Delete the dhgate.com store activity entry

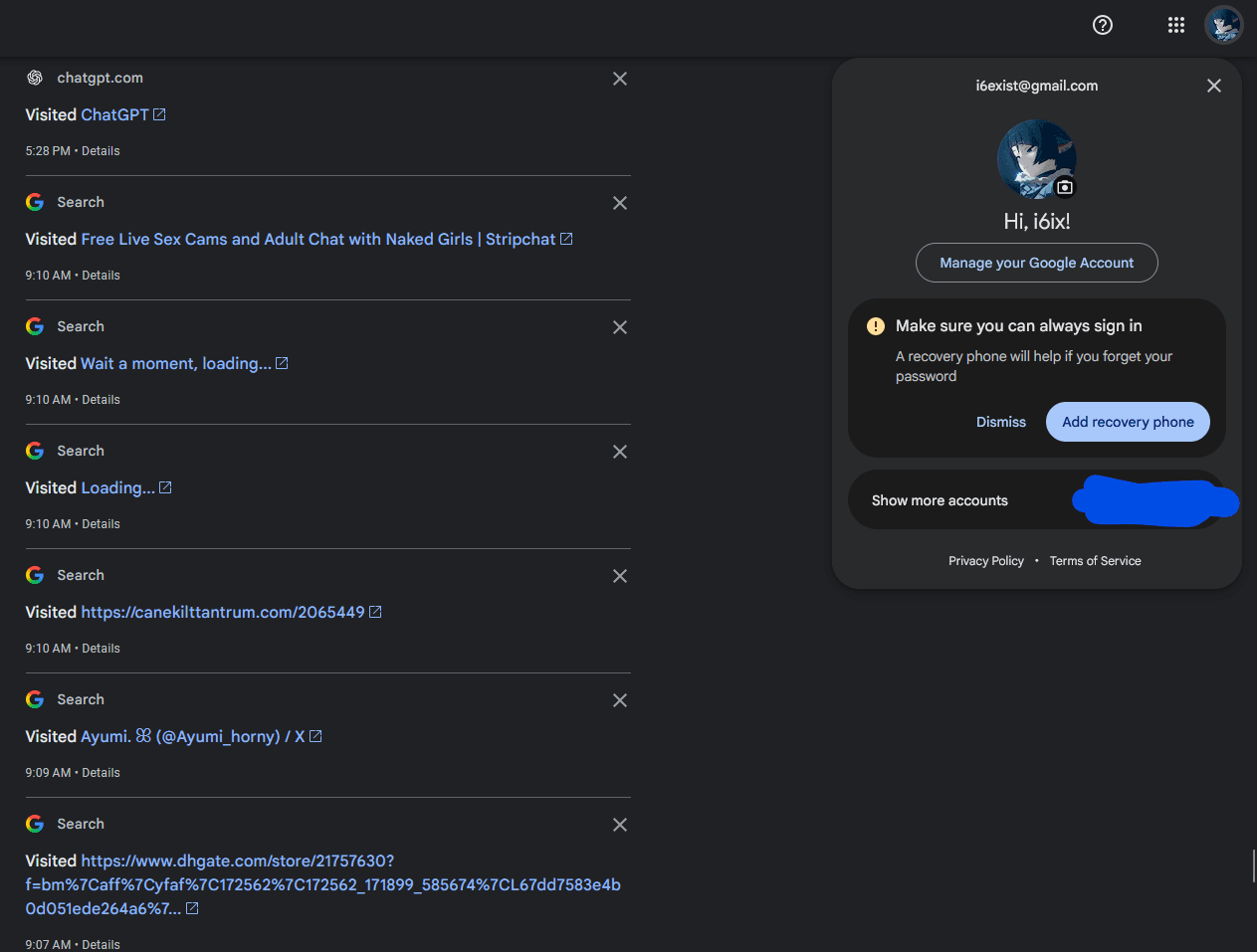[x=619, y=825]
